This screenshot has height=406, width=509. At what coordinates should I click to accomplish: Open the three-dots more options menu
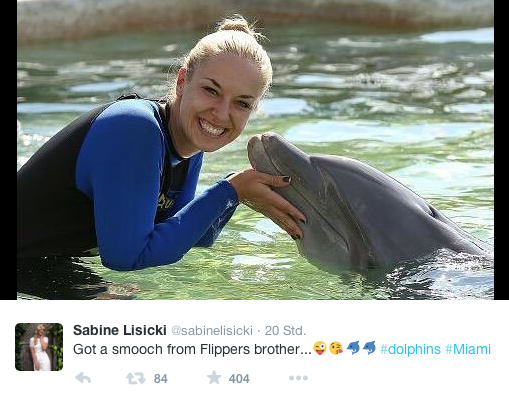pos(298,378)
